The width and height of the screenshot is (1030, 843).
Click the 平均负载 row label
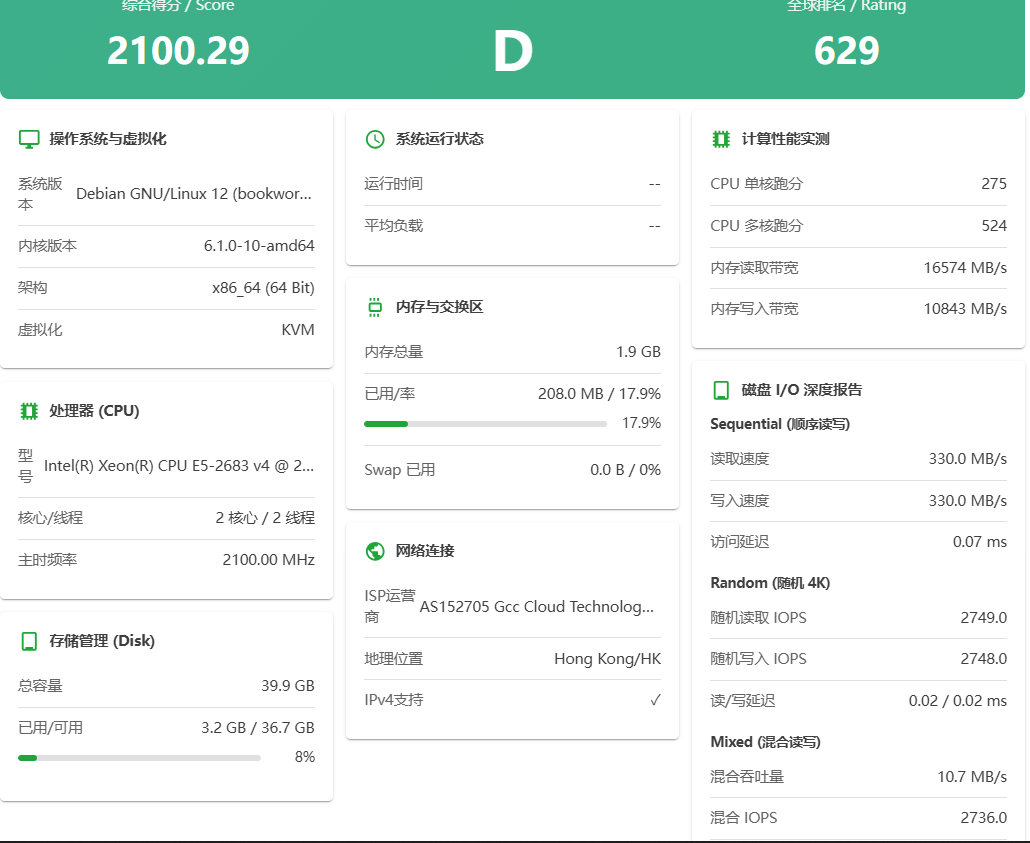pyautogui.click(x=393, y=226)
